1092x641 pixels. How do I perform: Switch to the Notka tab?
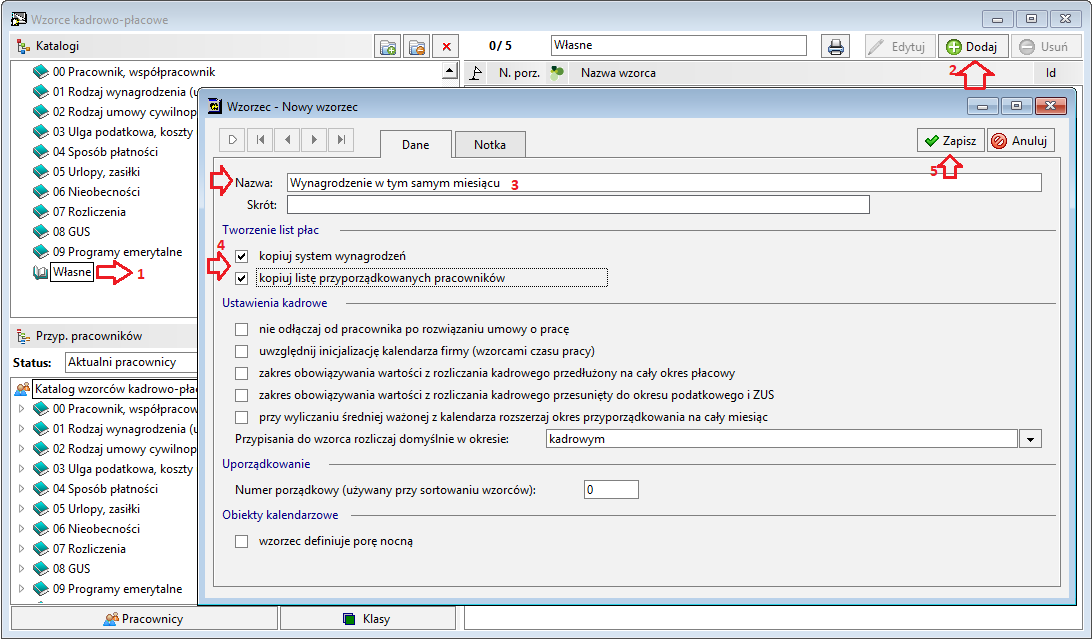click(x=490, y=145)
